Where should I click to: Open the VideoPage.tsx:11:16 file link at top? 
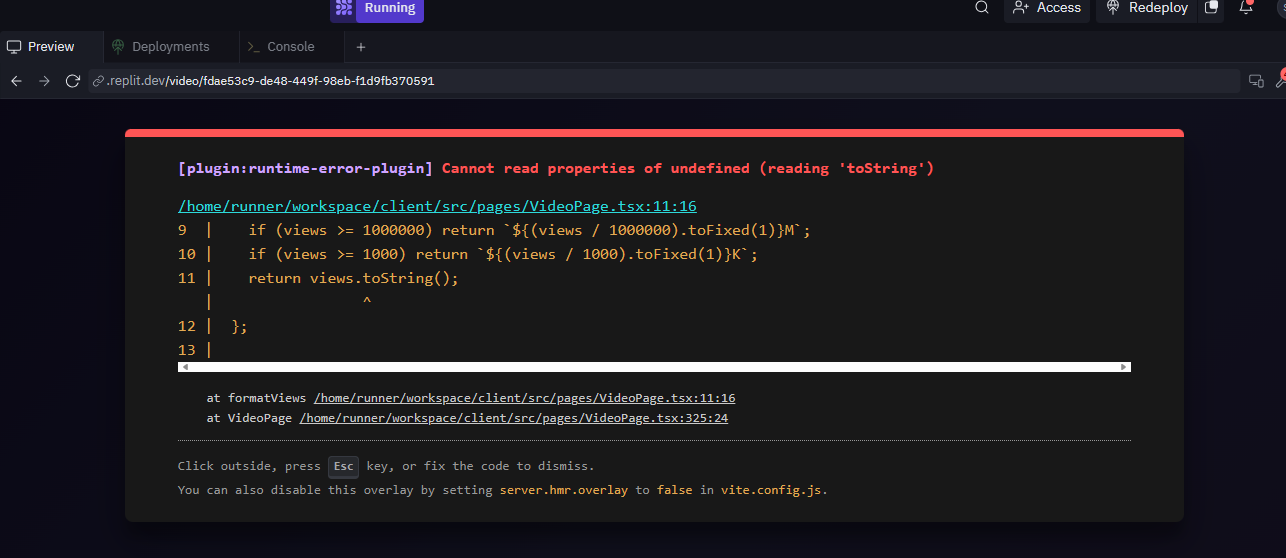[x=437, y=206]
